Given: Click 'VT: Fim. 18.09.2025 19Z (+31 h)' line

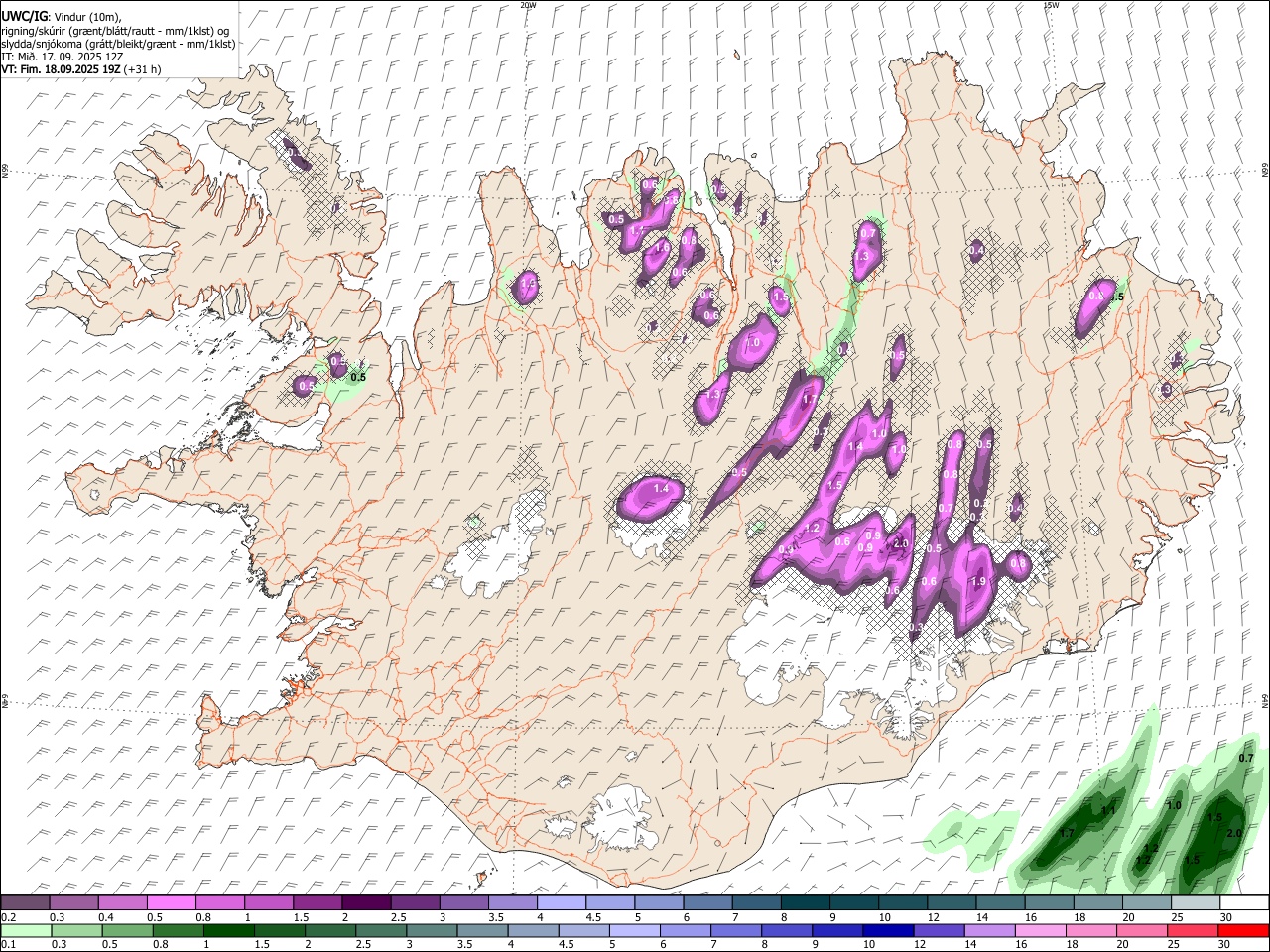Looking at the screenshot, I should point(81,69).
